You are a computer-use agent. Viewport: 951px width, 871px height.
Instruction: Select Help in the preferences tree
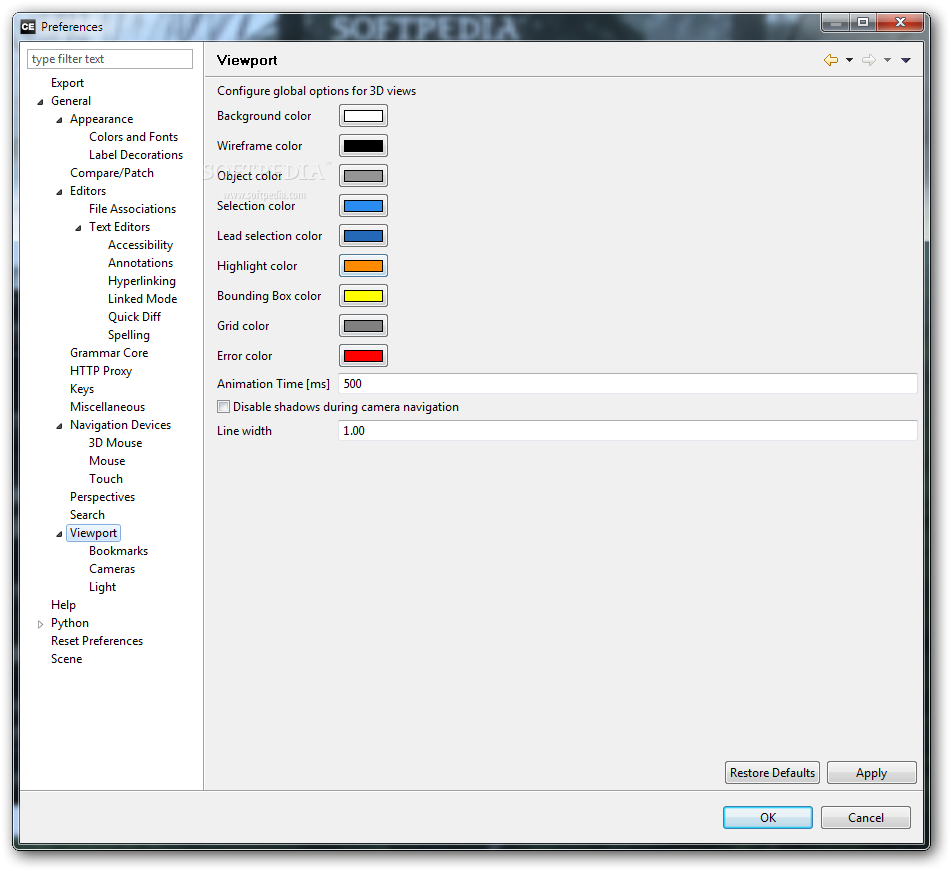[63, 605]
